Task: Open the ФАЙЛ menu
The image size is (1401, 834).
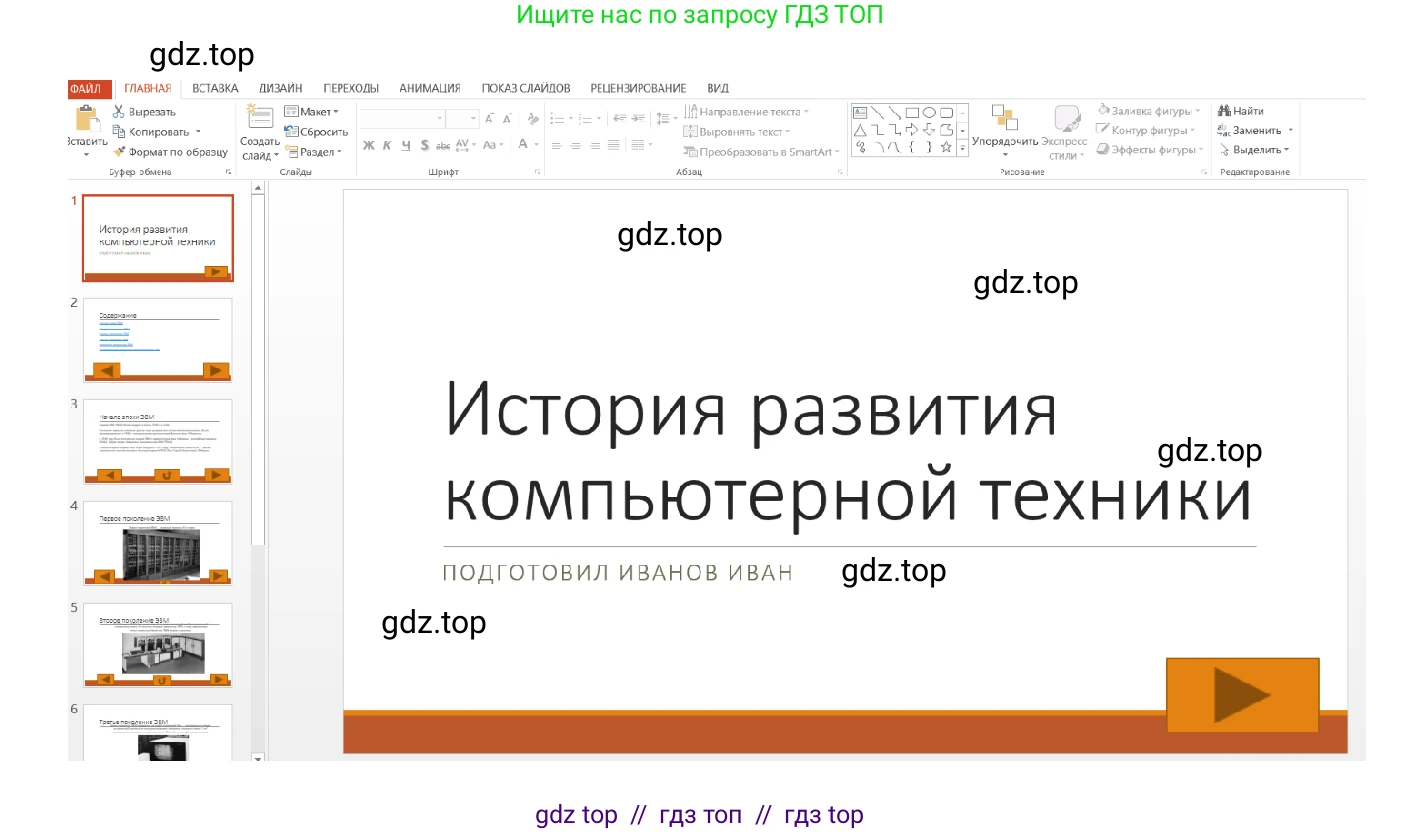Action: click(86, 88)
